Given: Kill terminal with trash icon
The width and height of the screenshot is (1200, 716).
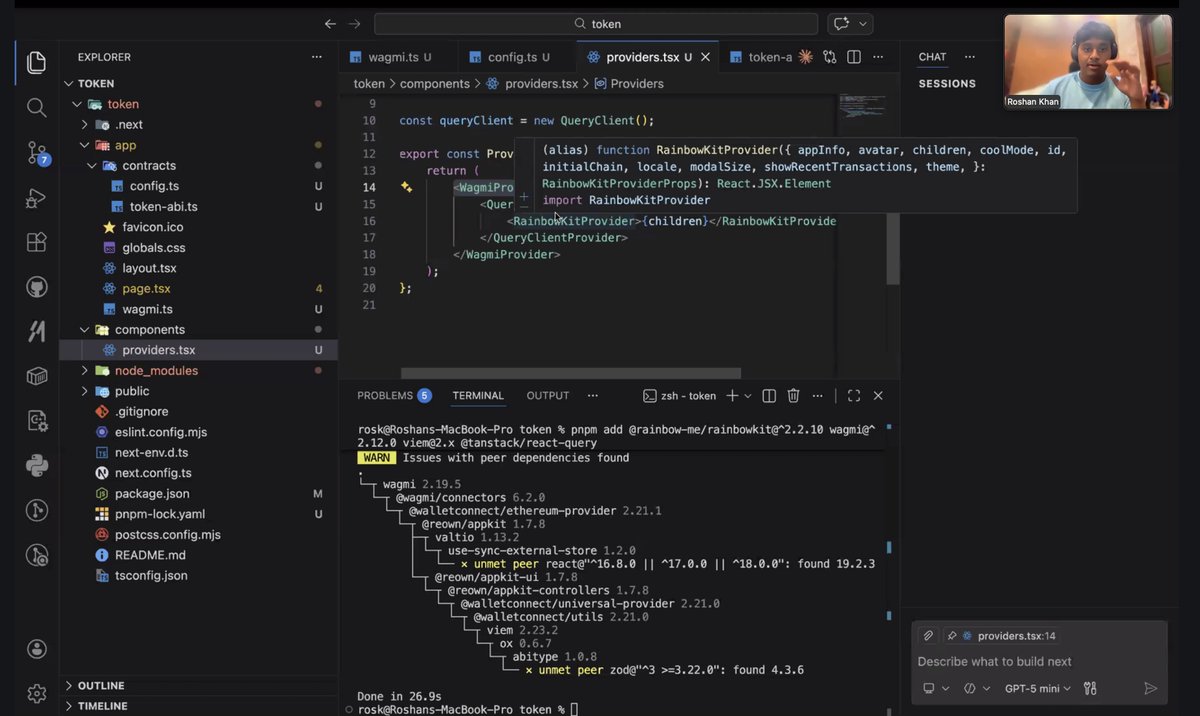Looking at the screenshot, I should (x=793, y=396).
